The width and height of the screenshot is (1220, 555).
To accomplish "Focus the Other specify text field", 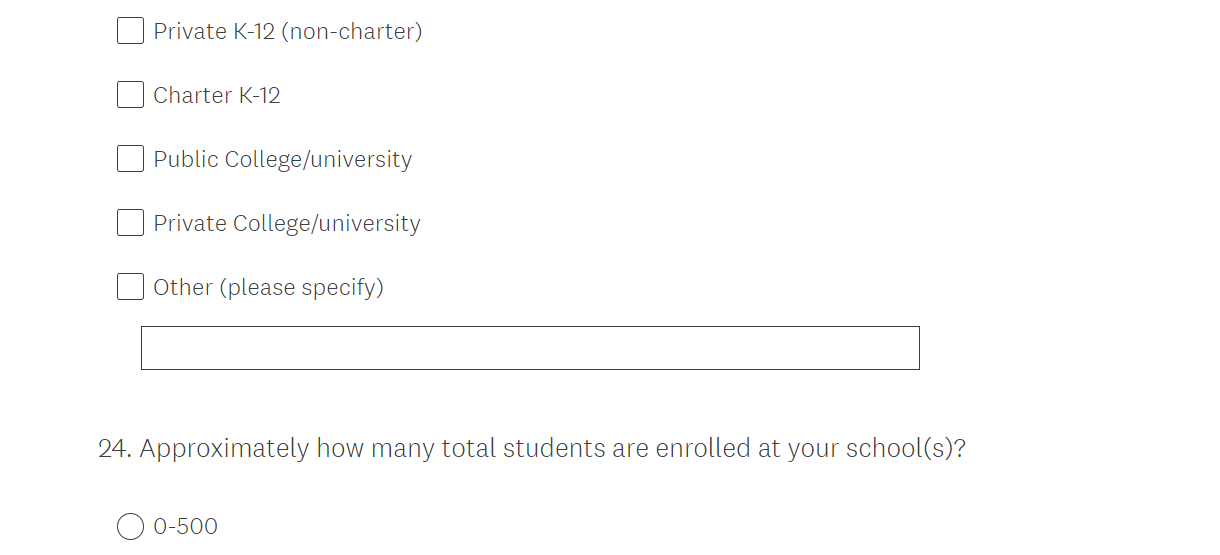I will click(530, 348).
